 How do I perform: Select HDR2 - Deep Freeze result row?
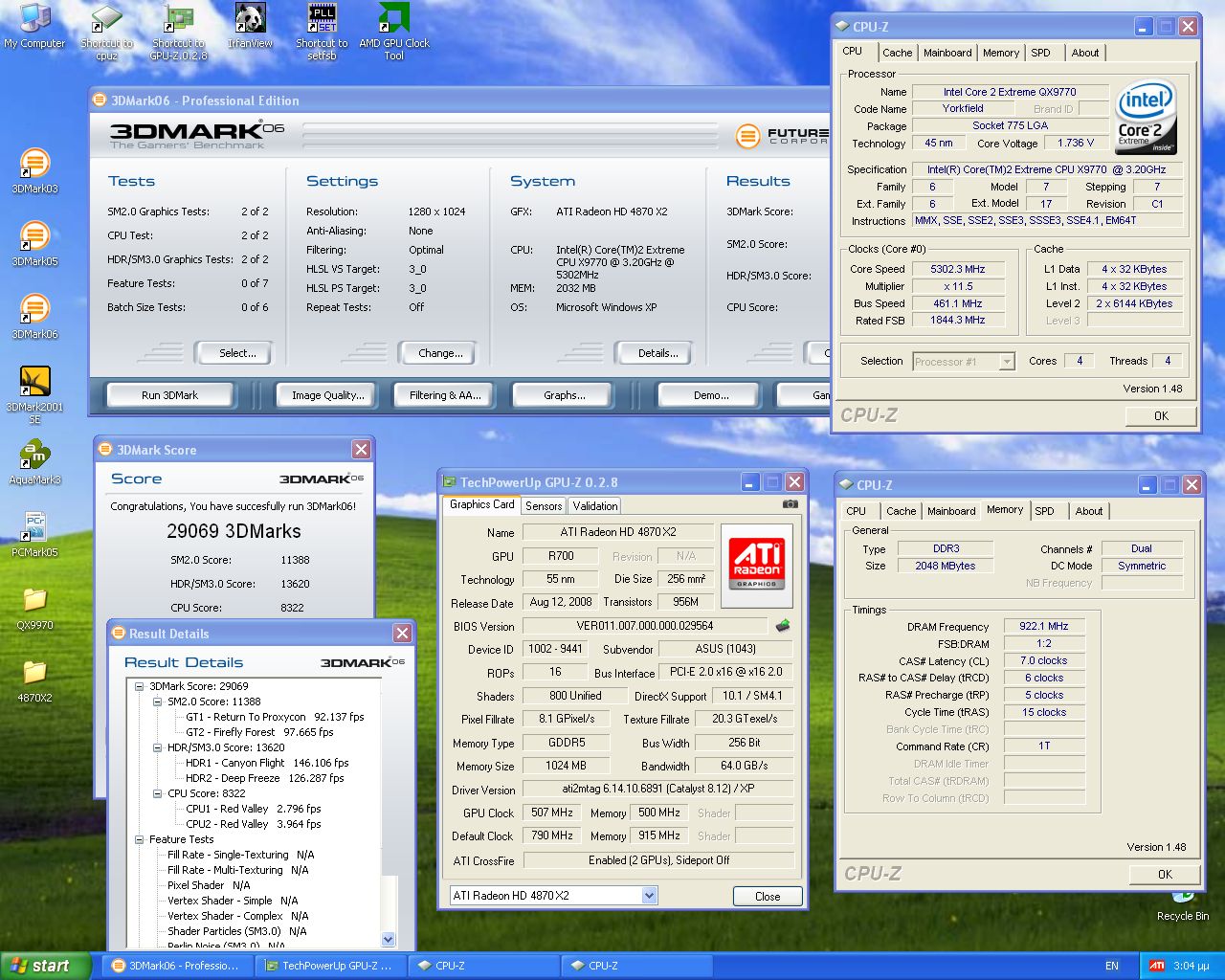click(x=265, y=778)
